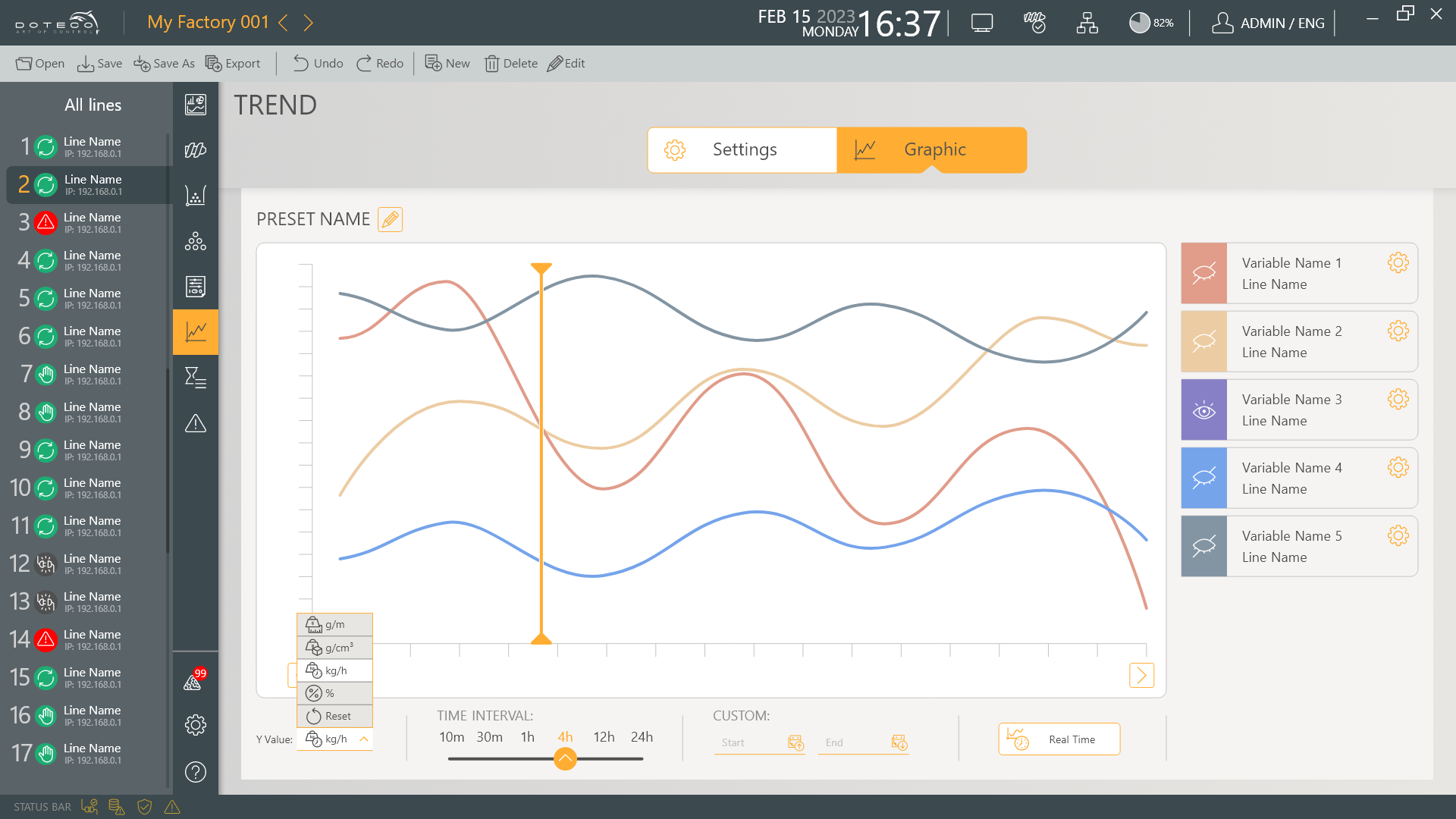The image size is (1456, 819).
Task: Open settings gear for Variable Name 1
Action: 1398,263
